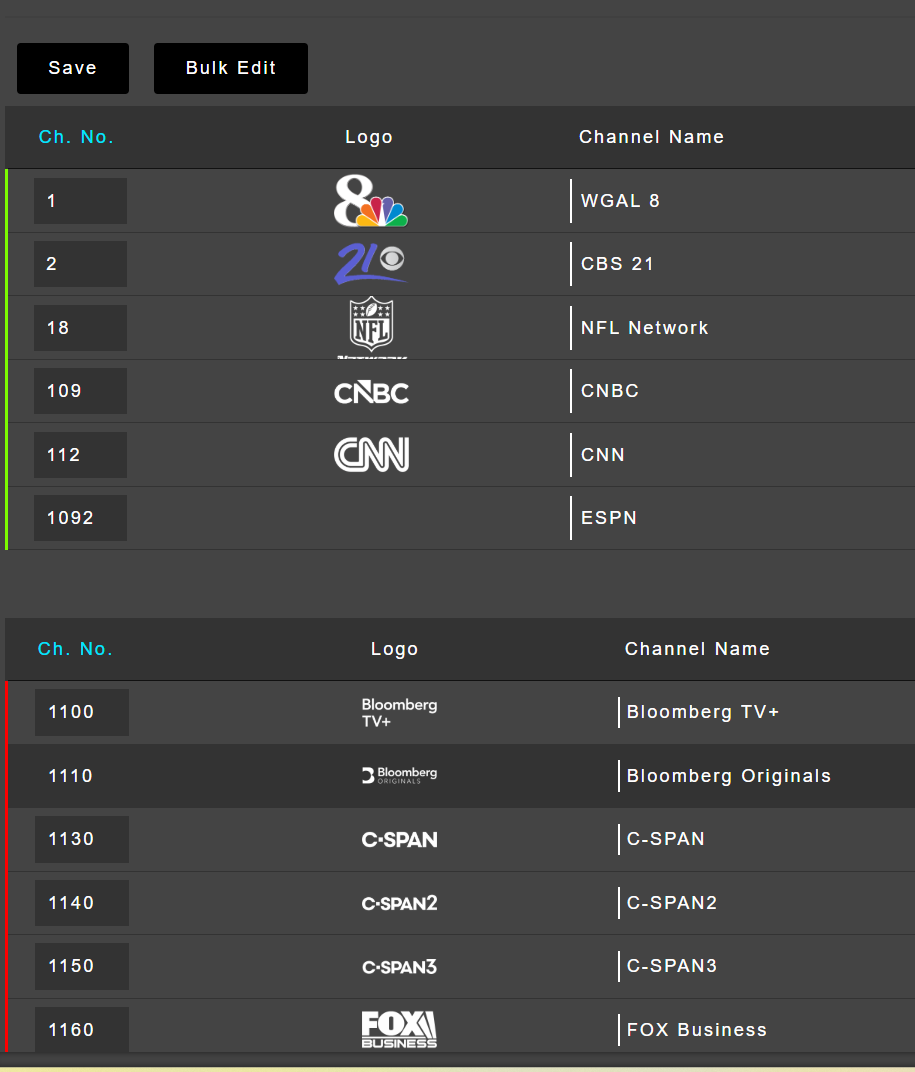Click the C-SPAN2 logo
This screenshot has height=1072, width=915.
399,903
